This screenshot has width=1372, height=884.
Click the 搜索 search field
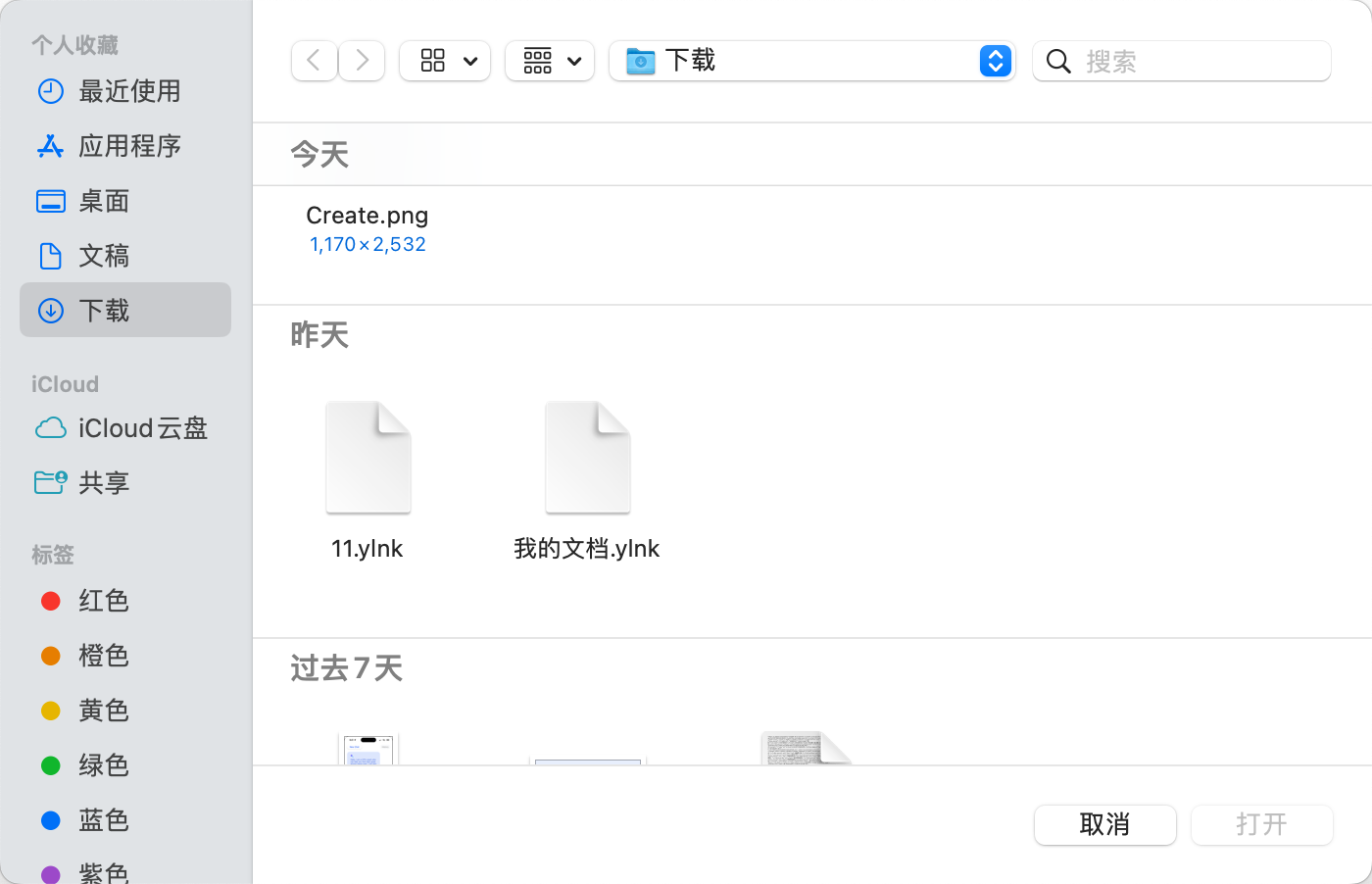(1182, 61)
